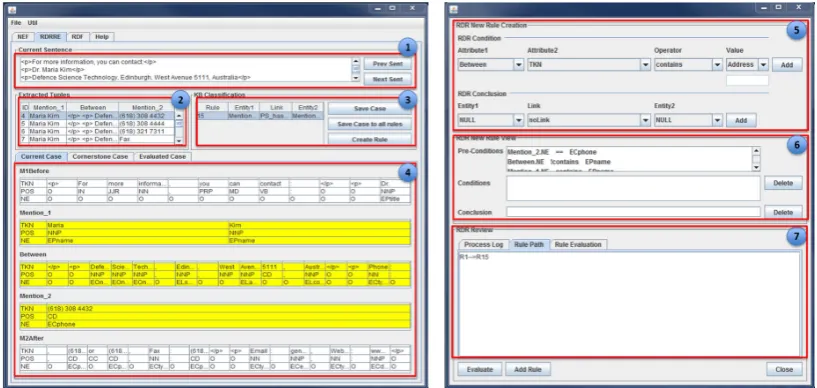This screenshot has height=388, width=817.
Task: Switch to the Rule Evaluation tab
Action: point(578,245)
